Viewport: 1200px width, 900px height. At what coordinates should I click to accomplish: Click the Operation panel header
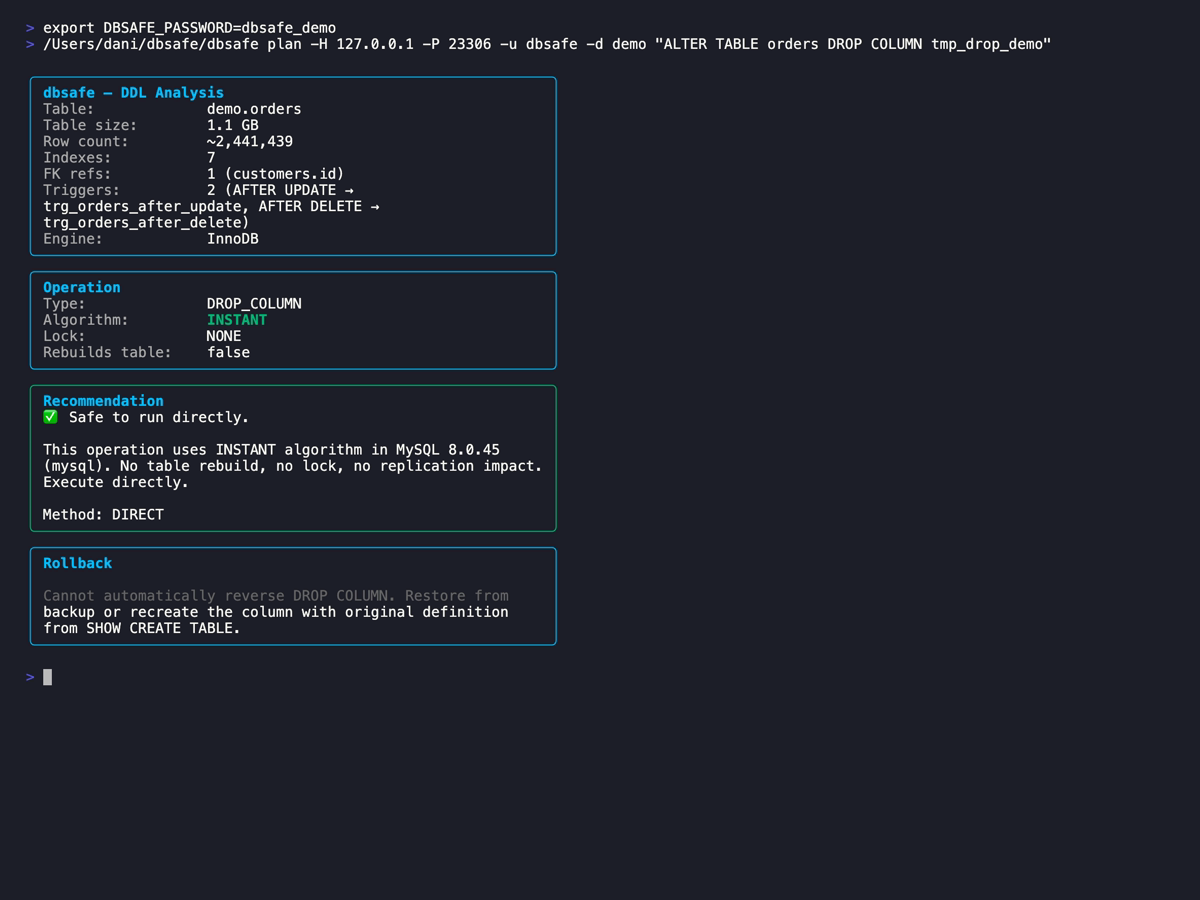[x=80, y=287]
